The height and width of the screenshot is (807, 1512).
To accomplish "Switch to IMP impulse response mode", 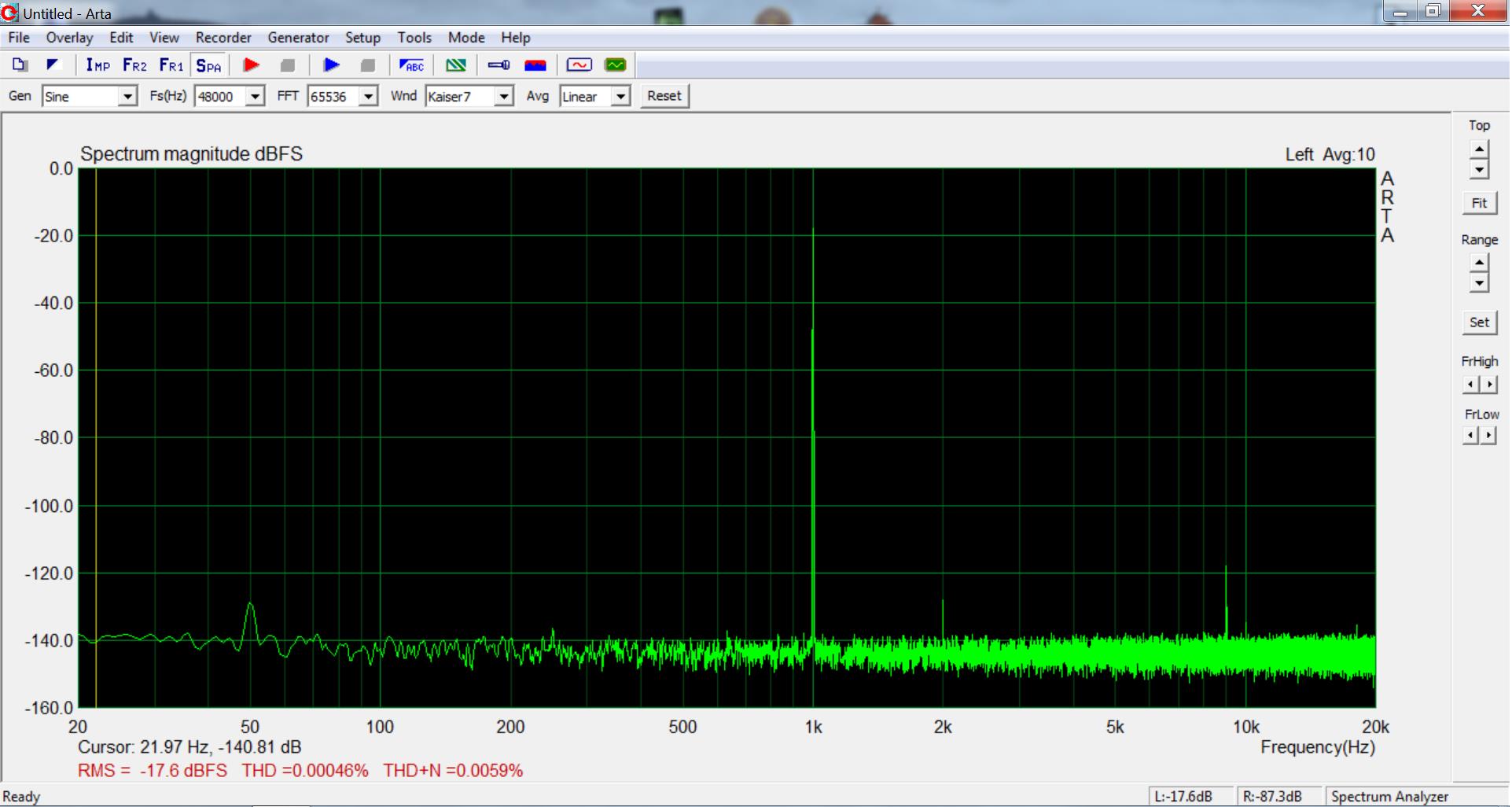I will pyautogui.click(x=97, y=65).
